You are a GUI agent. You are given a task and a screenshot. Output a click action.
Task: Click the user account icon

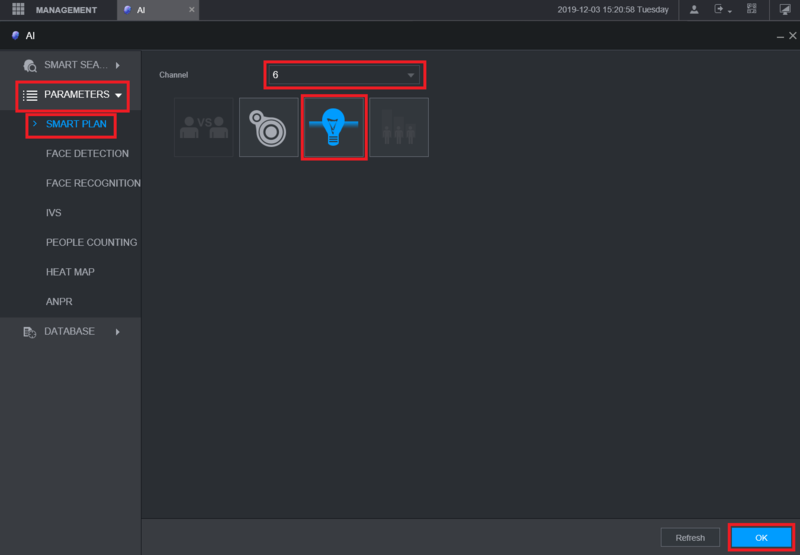[694, 9]
